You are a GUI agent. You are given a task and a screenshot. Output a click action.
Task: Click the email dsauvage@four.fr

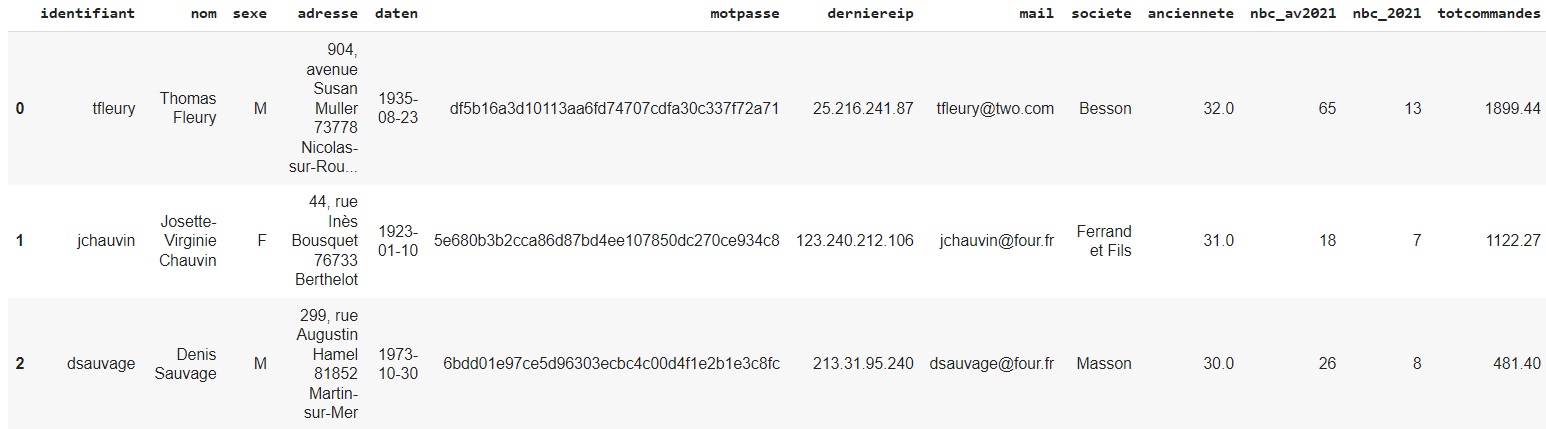(991, 364)
